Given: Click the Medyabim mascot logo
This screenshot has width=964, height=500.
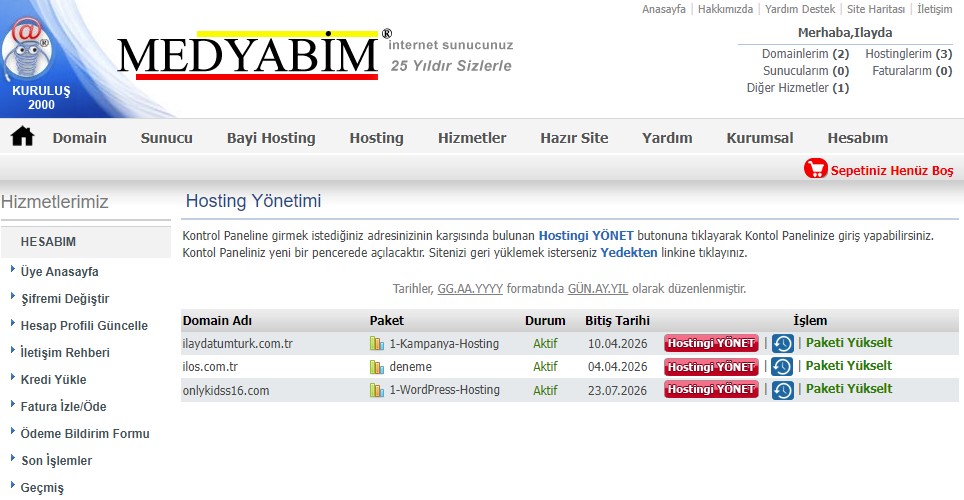Looking at the screenshot, I should click(26, 48).
